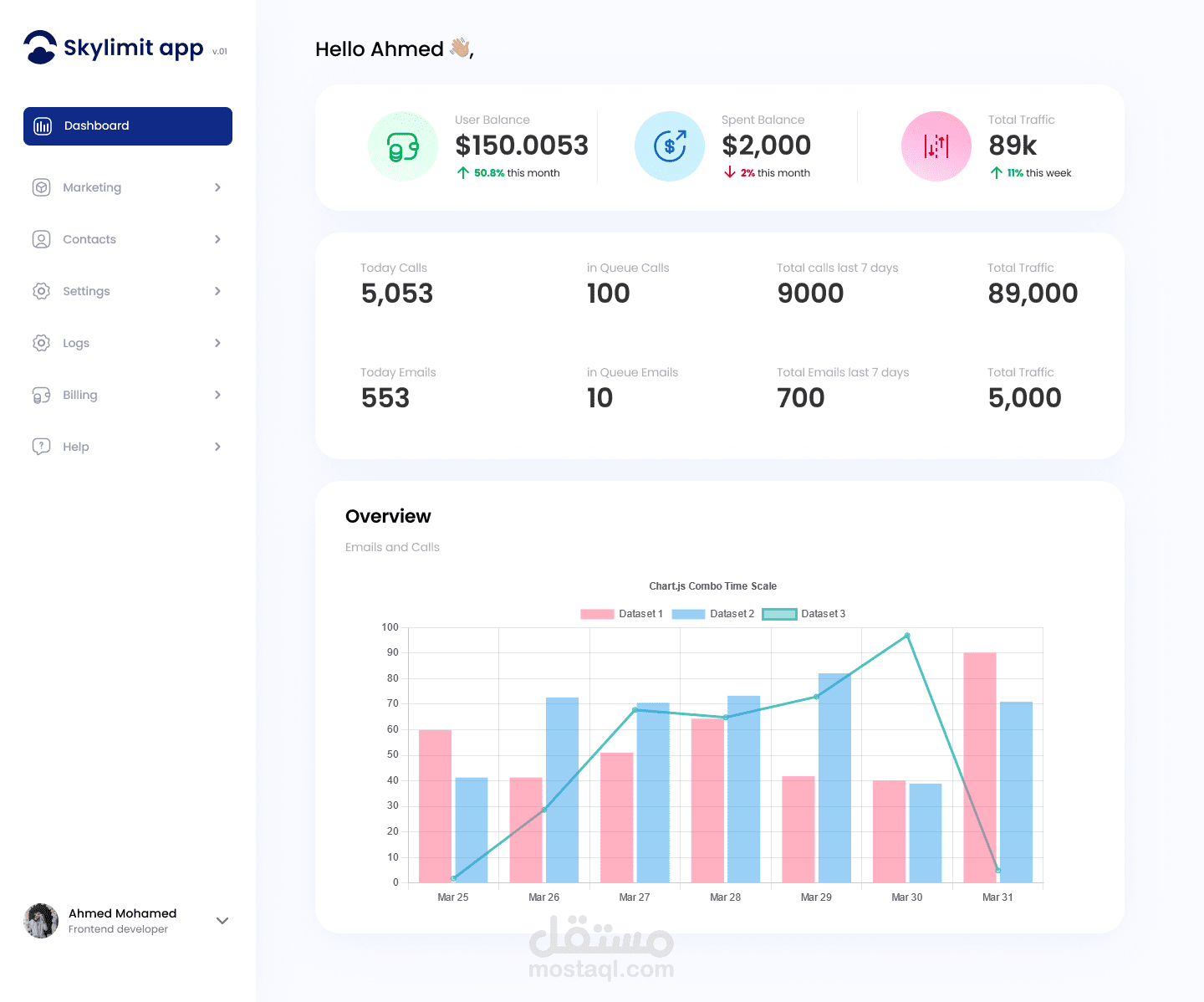Screen dimensions: 1204x1002
Task: Click the Mar 27 axis label
Action: pyautogui.click(x=635, y=897)
